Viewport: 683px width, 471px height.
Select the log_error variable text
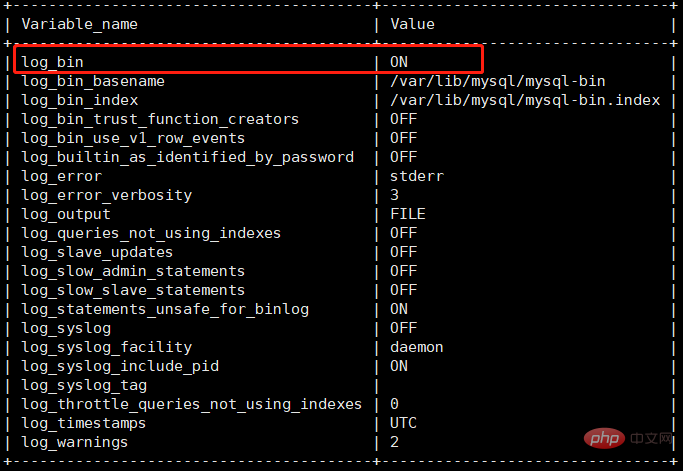[62, 176]
